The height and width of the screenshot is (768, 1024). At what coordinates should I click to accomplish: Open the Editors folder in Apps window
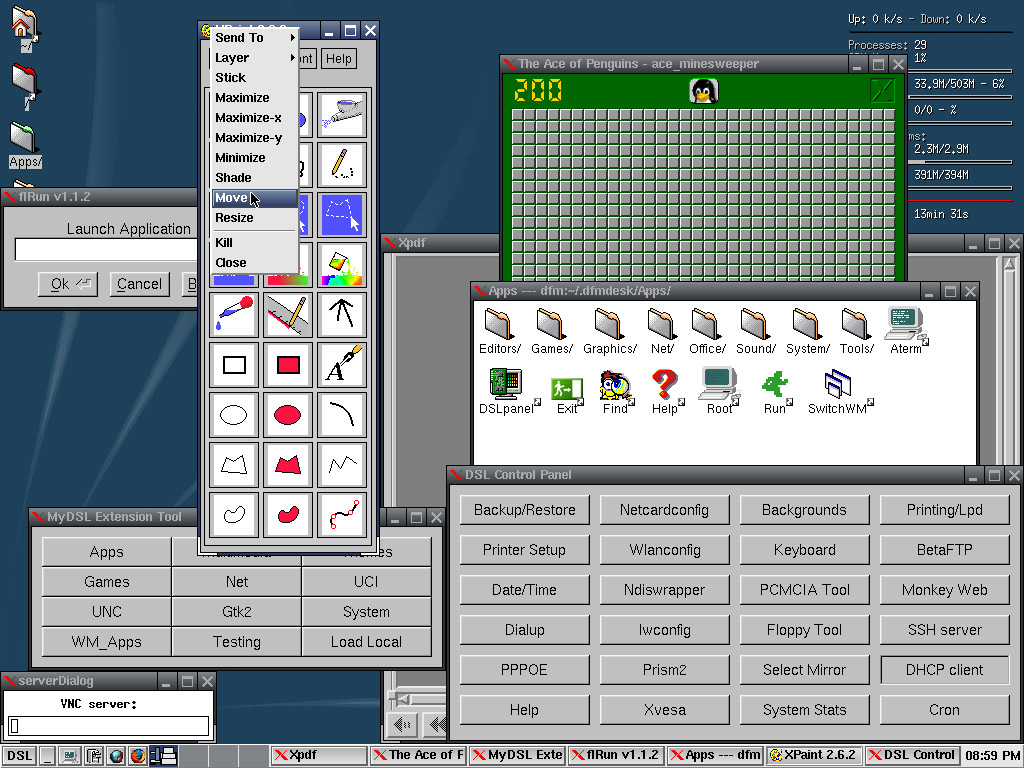click(500, 331)
